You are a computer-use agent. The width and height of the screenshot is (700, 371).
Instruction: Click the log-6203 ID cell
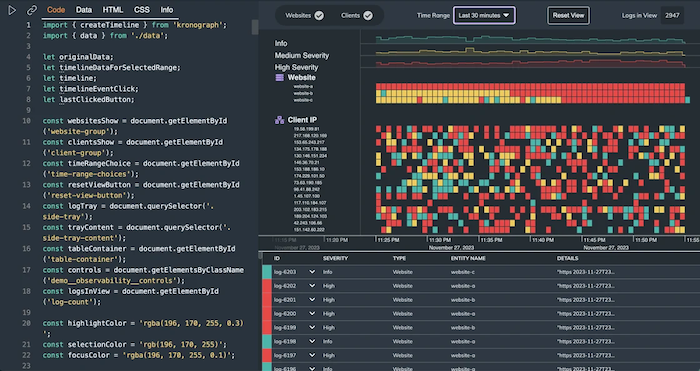(284, 272)
